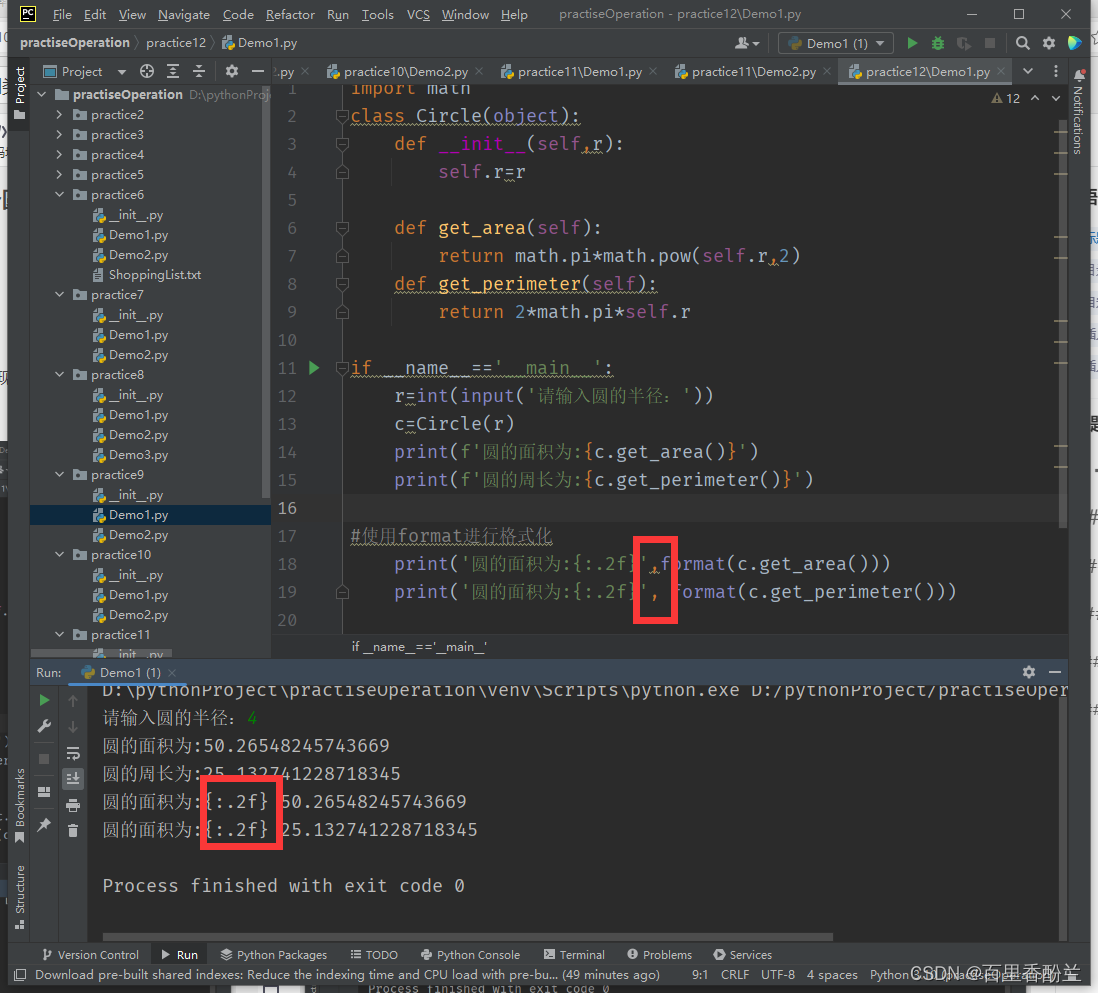Click the Project tree vertical scrollbar

coord(265,291)
